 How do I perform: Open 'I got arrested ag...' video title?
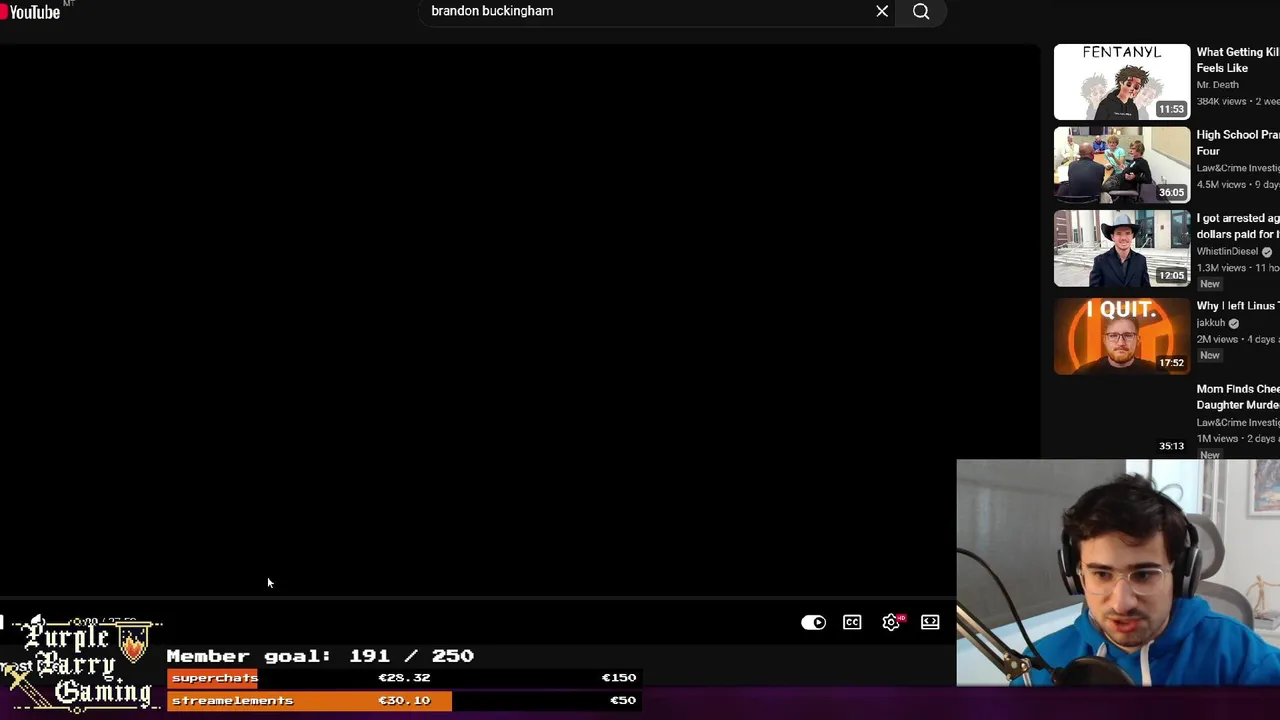pyautogui.click(x=1238, y=226)
